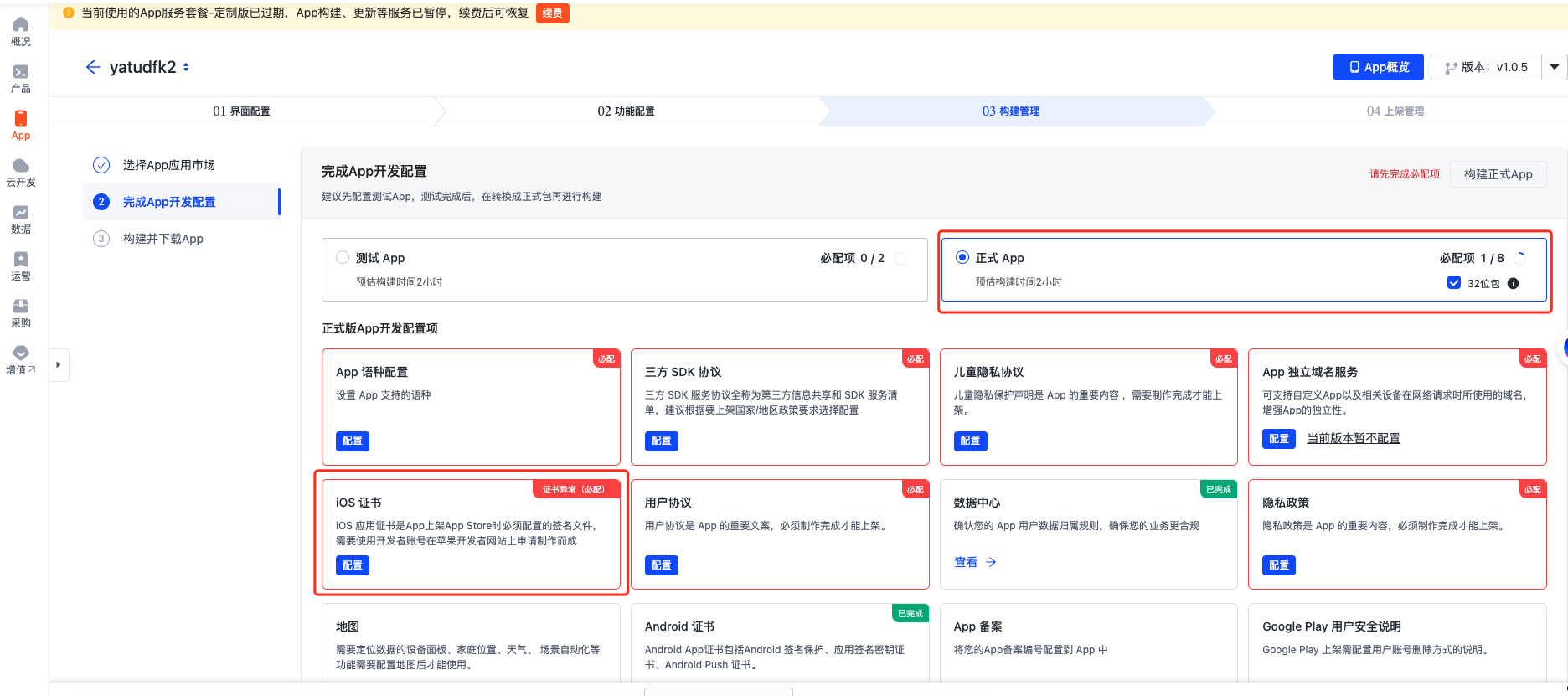Go to step 04 上架管理
Image resolution: width=1568 pixels, height=696 pixels.
1395,111
